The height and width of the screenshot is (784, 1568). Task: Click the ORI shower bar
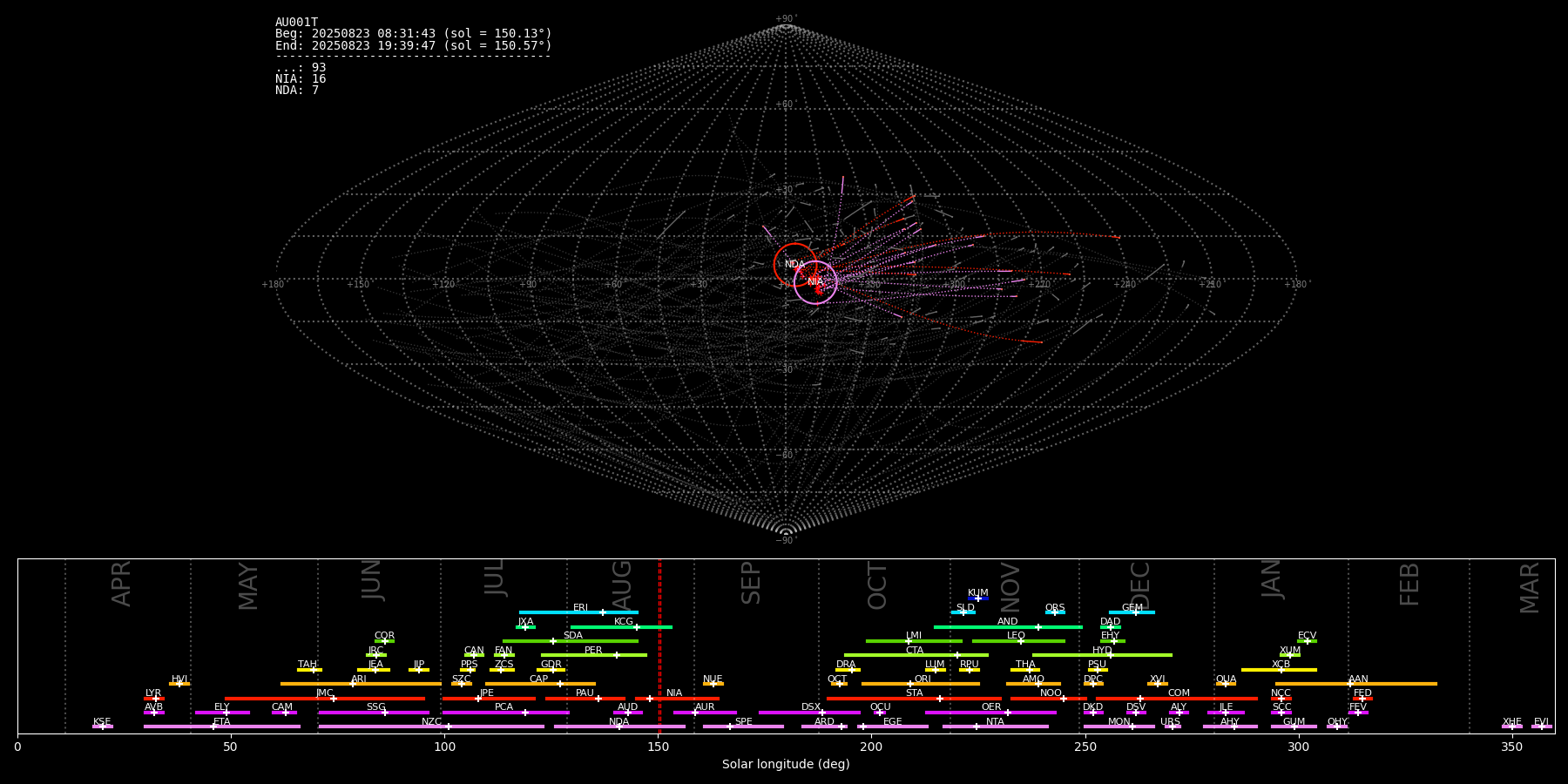point(921,684)
